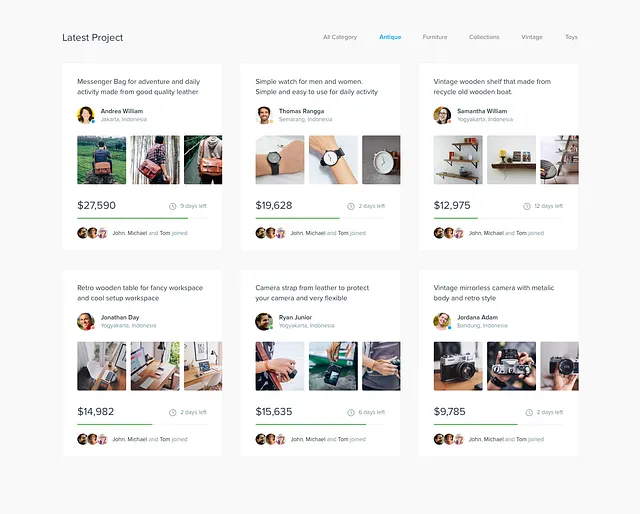Switch to the All Category tab
This screenshot has height=514, width=640.
click(339, 37)
